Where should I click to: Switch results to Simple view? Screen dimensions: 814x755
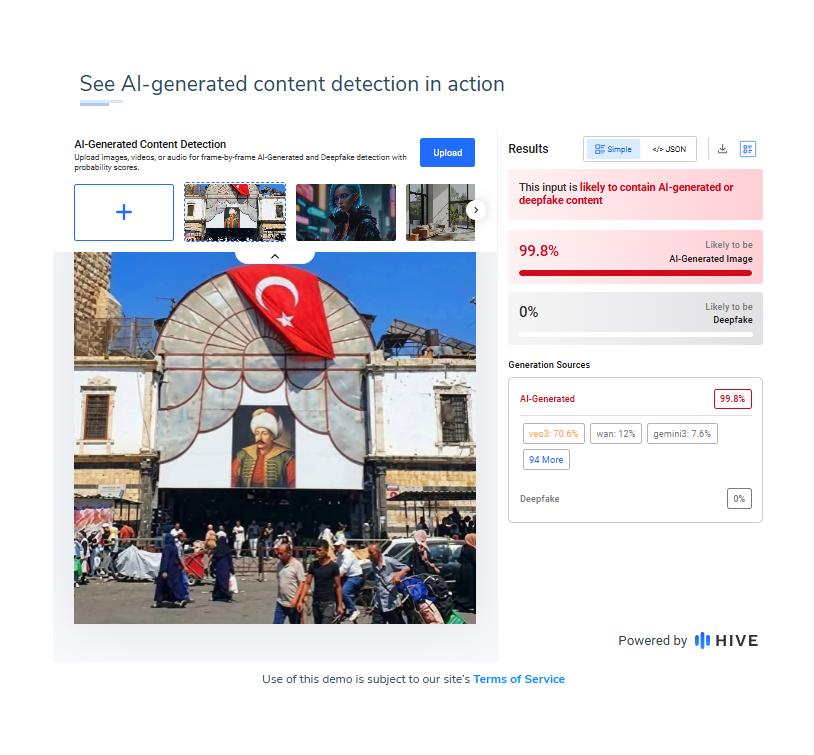pos(613,149)
